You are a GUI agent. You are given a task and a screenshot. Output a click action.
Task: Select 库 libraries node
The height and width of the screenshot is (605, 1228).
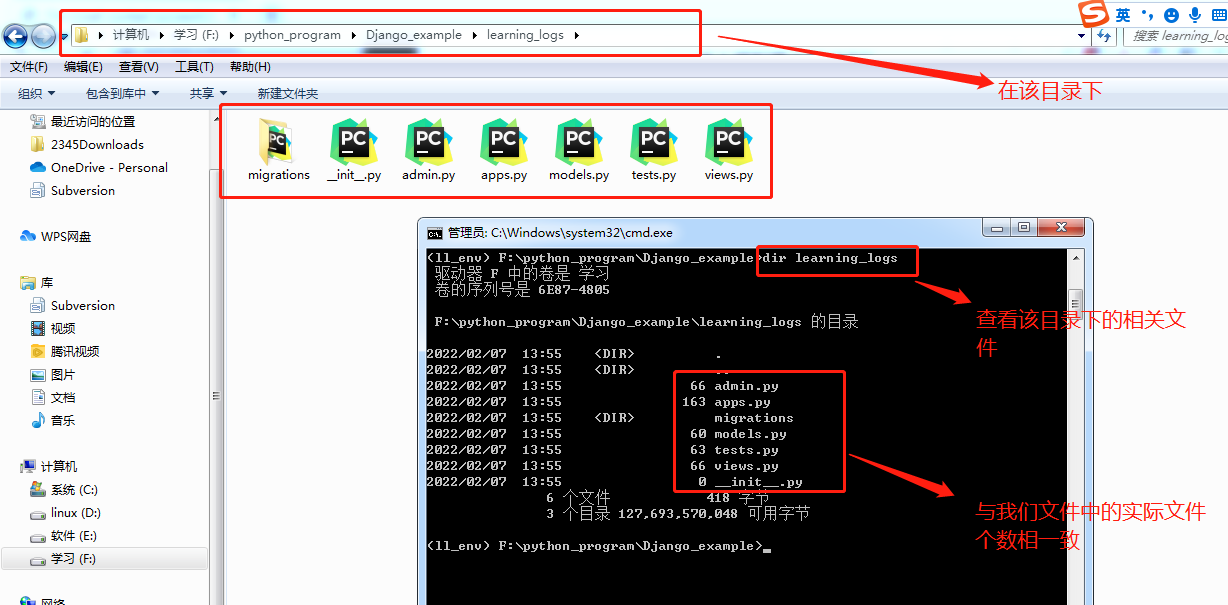(37, 282)
